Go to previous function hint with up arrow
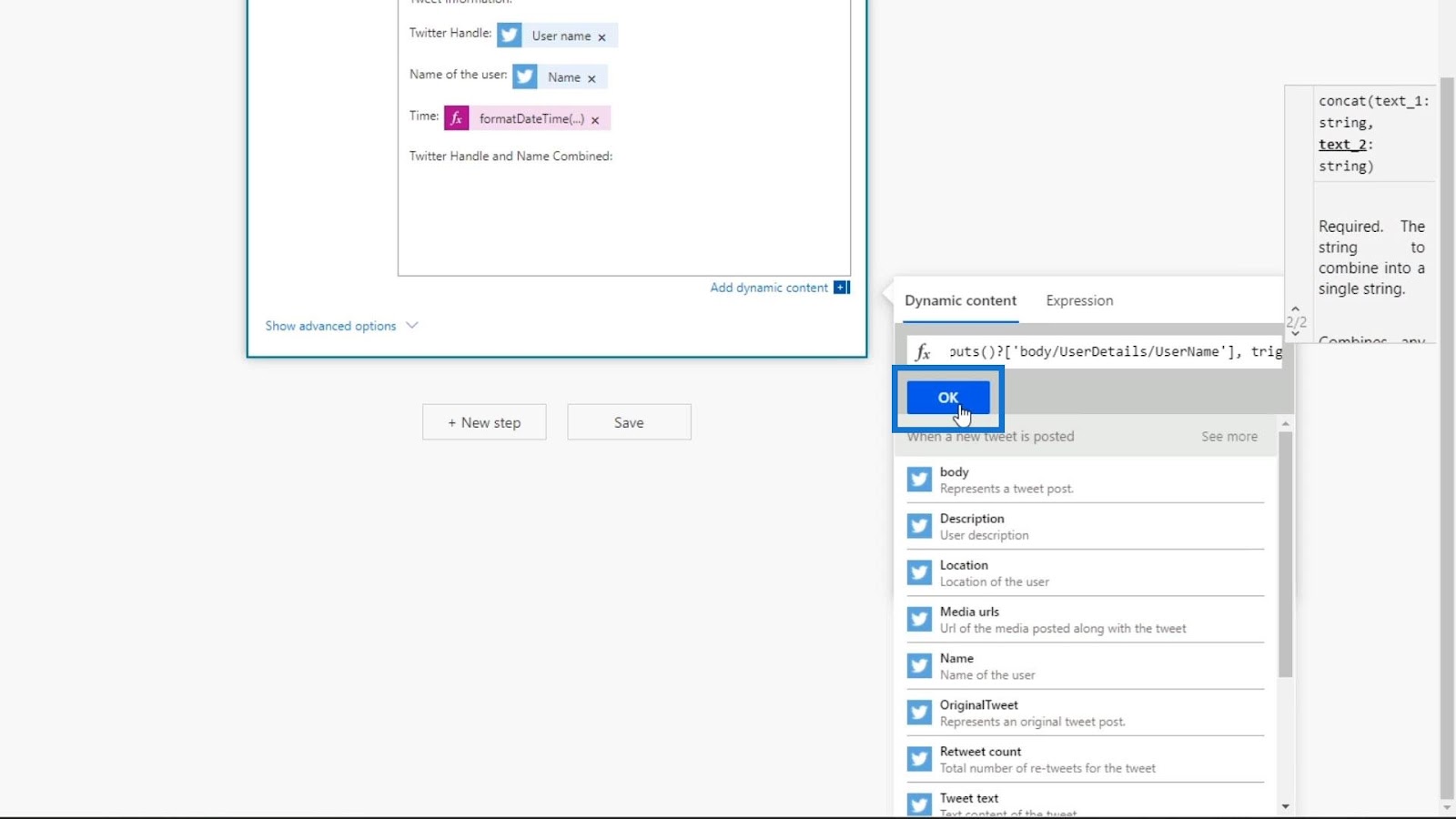This screenshot has height=819, width=1456. [x=1295, y=309]
